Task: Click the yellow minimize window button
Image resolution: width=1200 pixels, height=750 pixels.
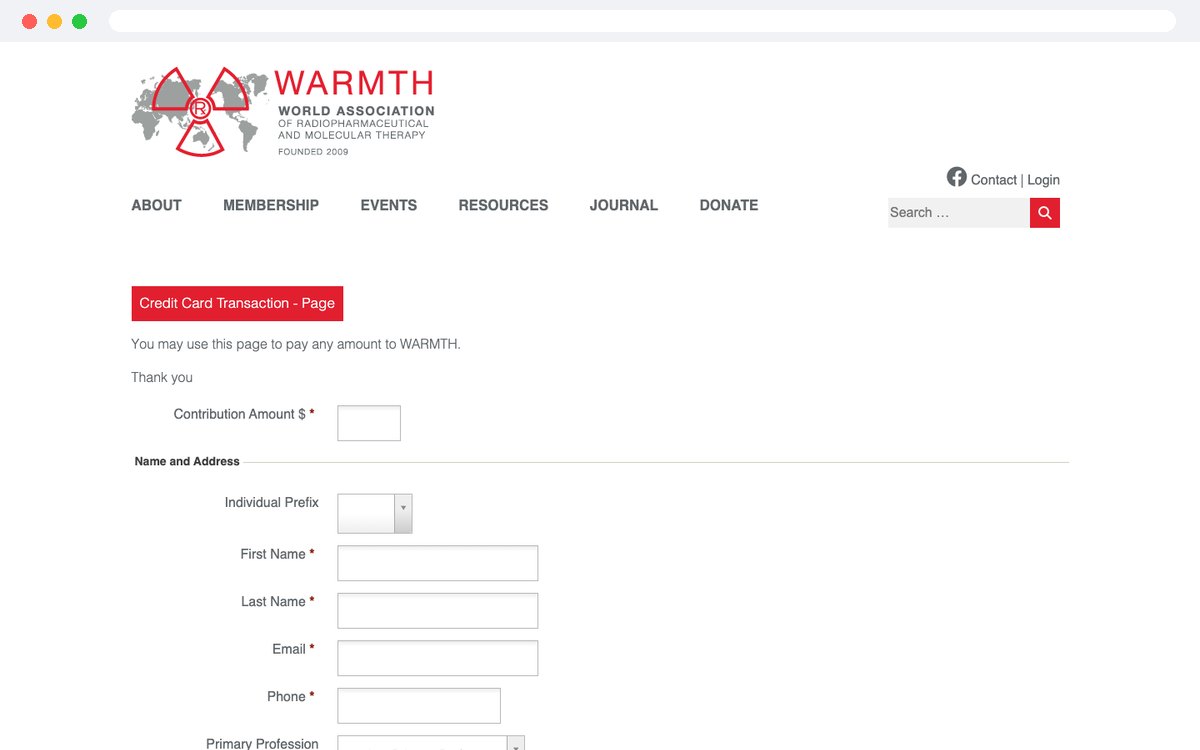Action: tap(55, 21)
